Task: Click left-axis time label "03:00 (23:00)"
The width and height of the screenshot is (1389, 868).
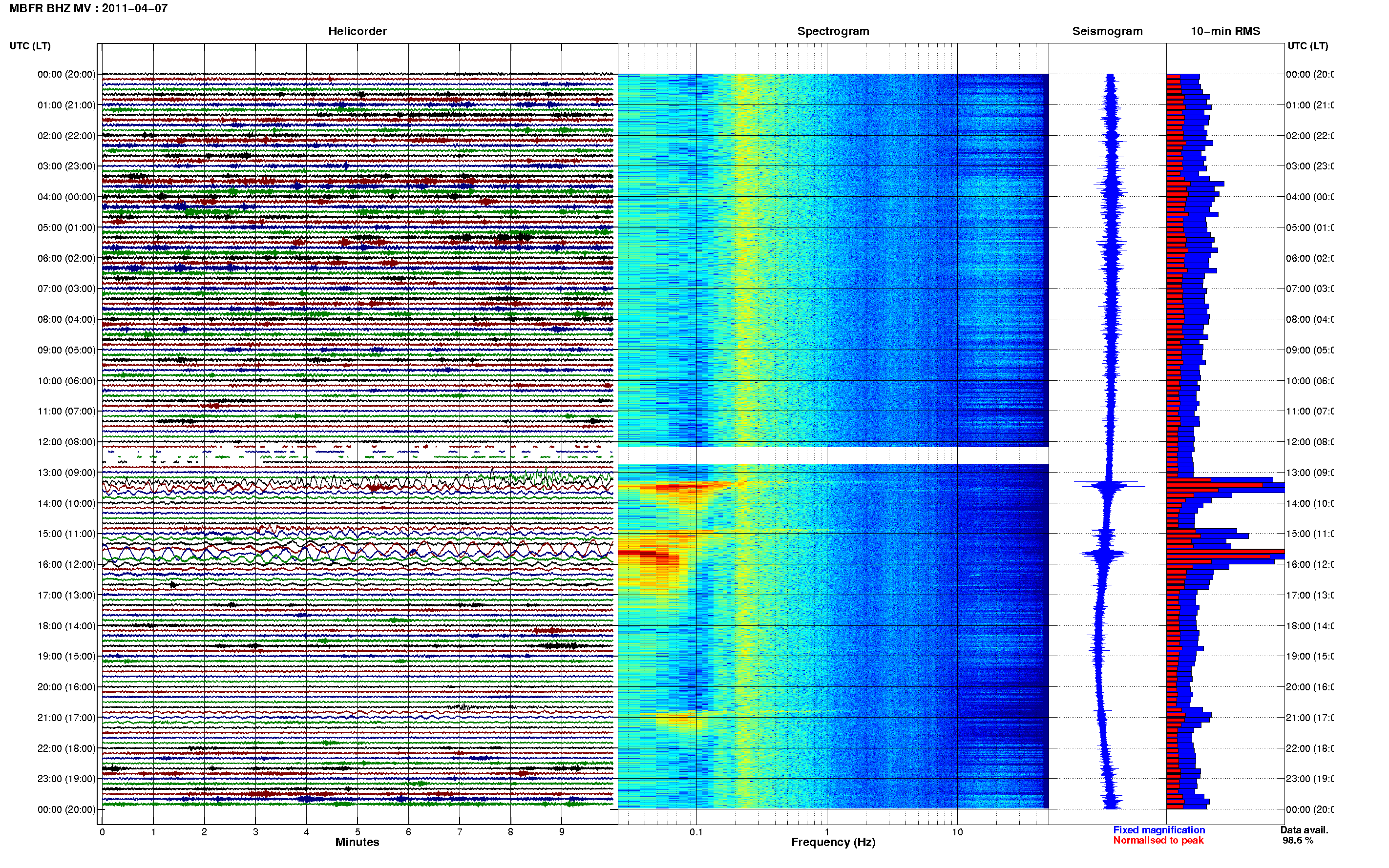Action: coord(66,166)
